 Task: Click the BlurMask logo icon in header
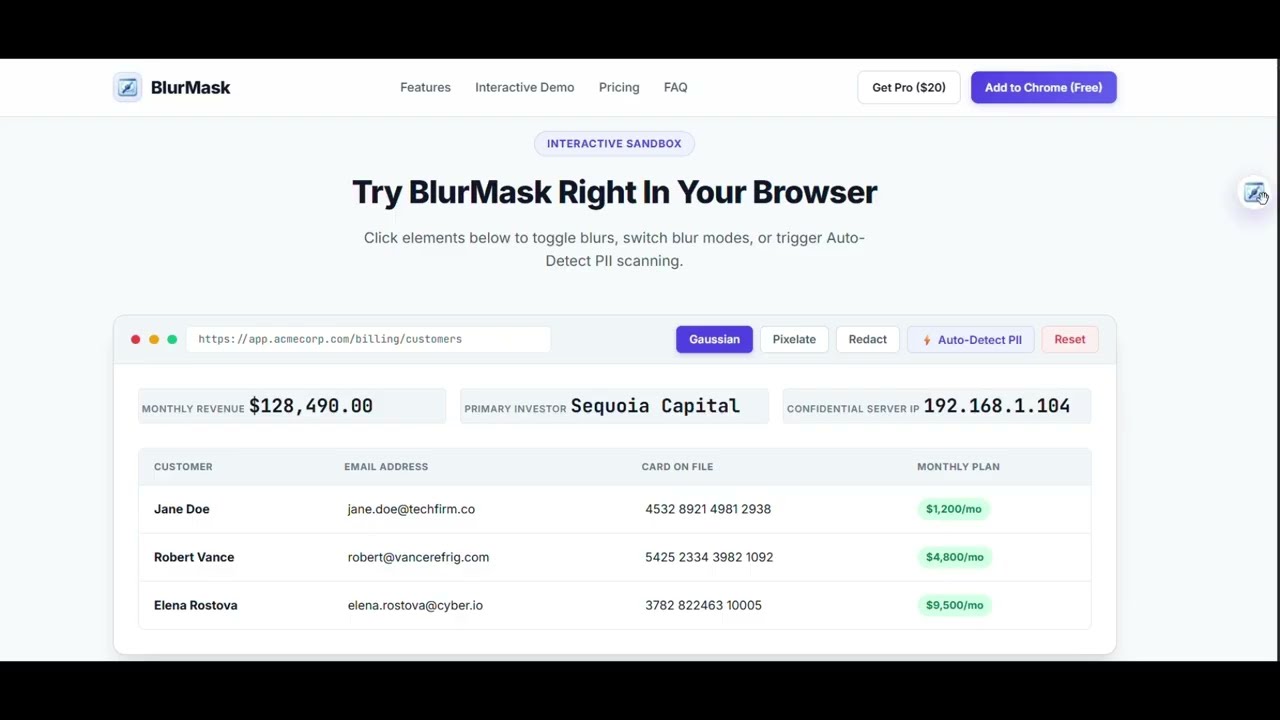point(127,87)
